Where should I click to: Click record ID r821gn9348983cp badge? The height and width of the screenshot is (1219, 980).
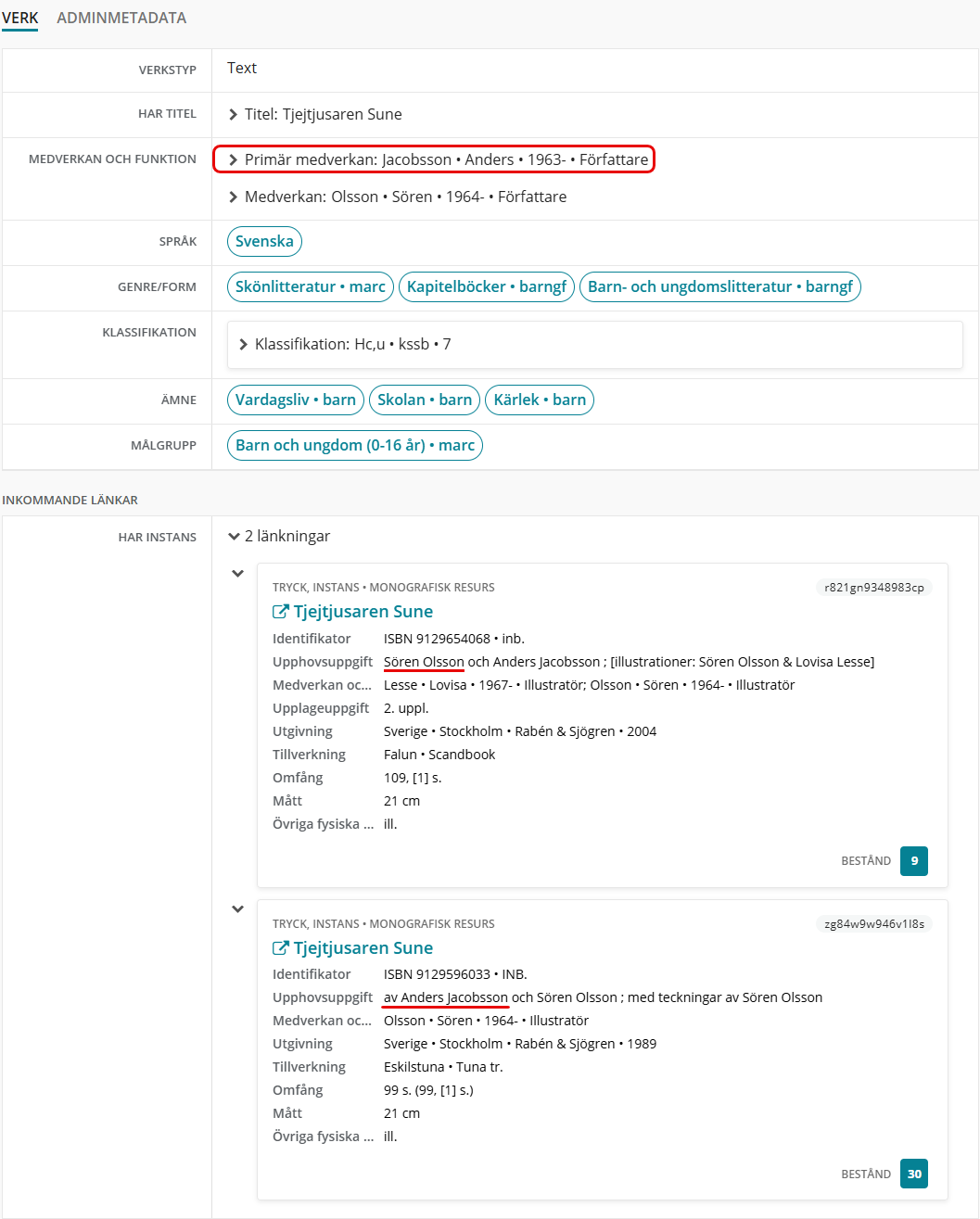(873, 588)
